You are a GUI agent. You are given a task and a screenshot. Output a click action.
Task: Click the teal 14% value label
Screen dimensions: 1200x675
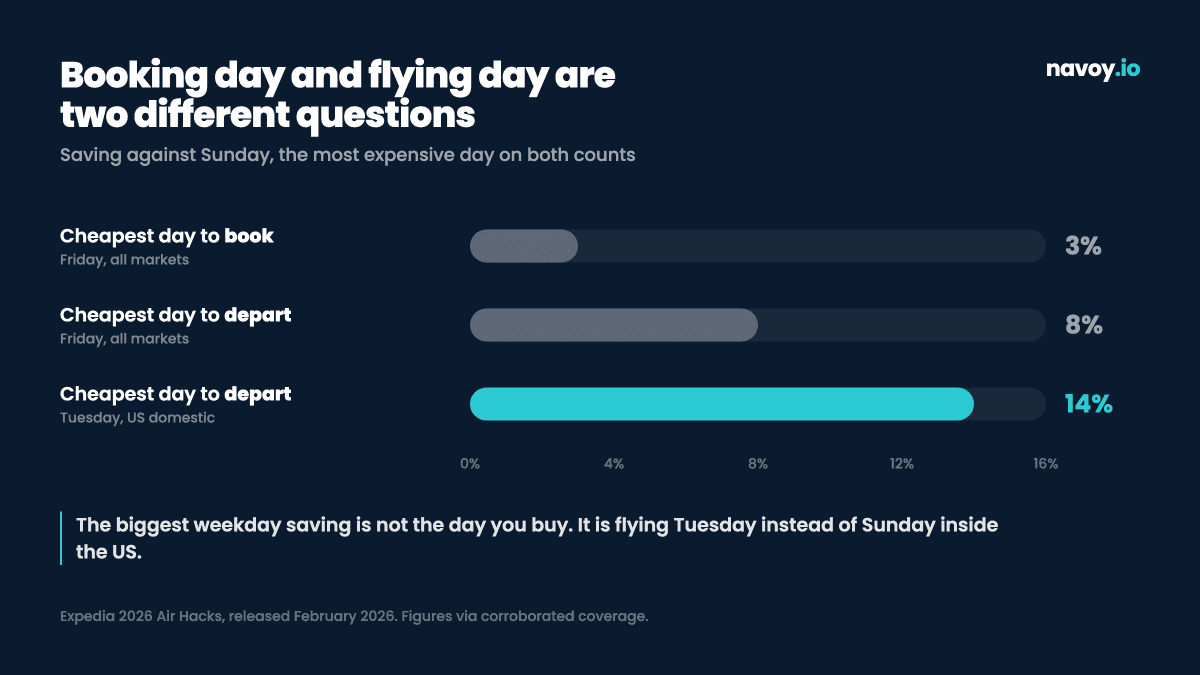(1088, 404)
